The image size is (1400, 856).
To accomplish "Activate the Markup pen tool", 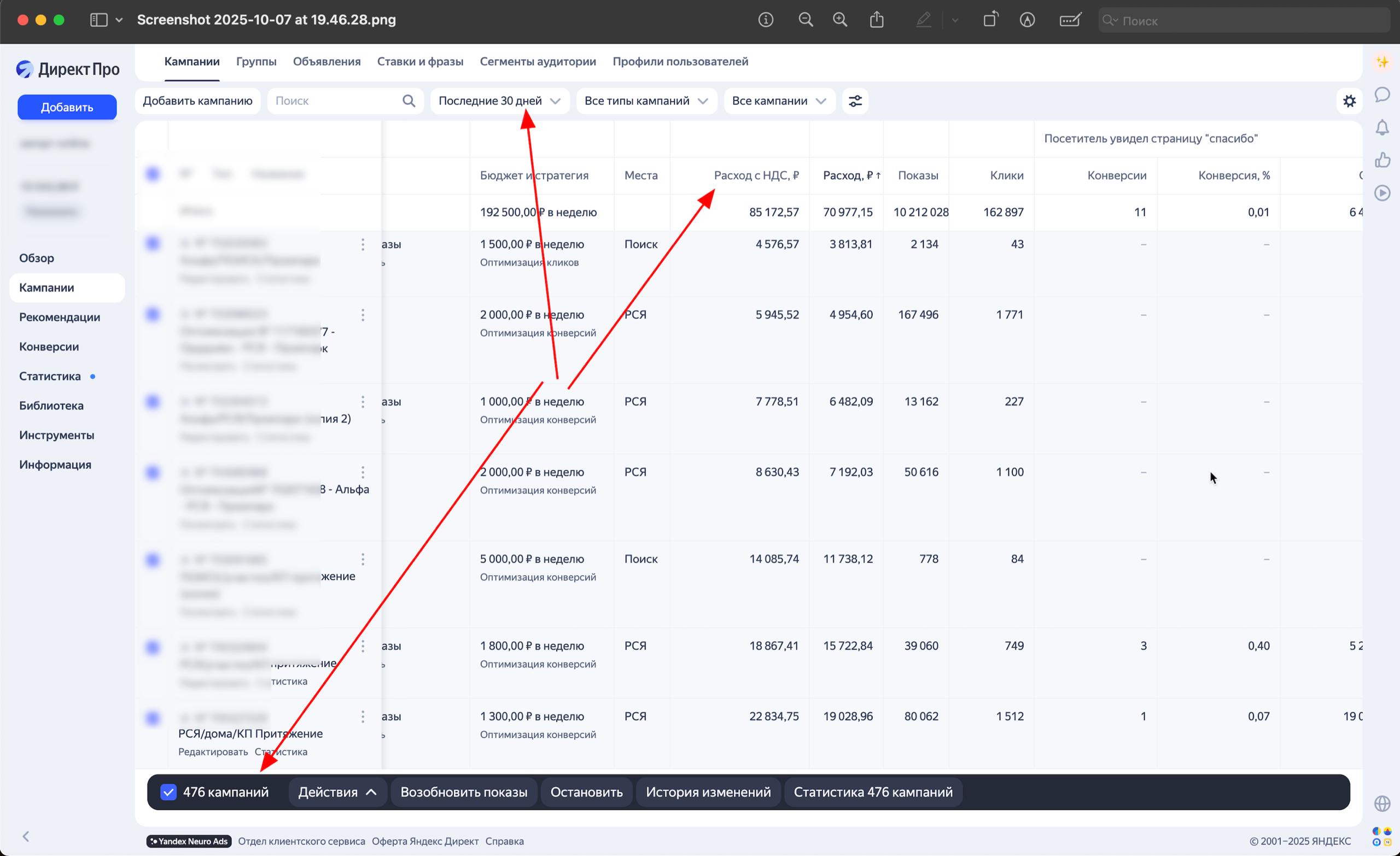I will 923,20.
